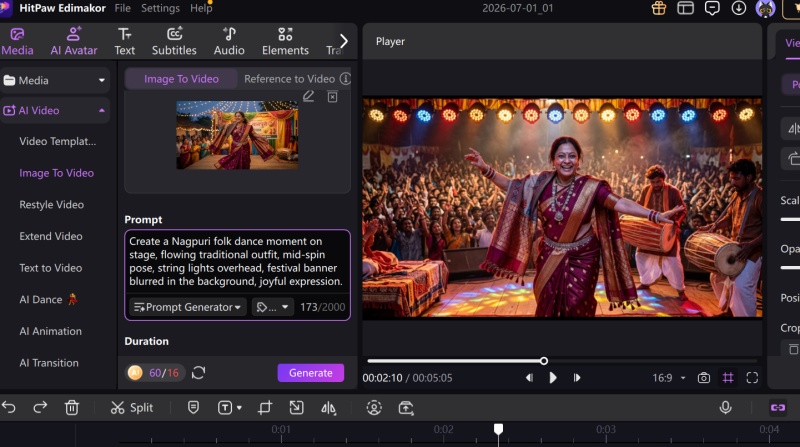Image resolution: width=800 pixels, height=447 pixels.
Task: Select AI Dance in sidebar
Action: coord(48,300)
